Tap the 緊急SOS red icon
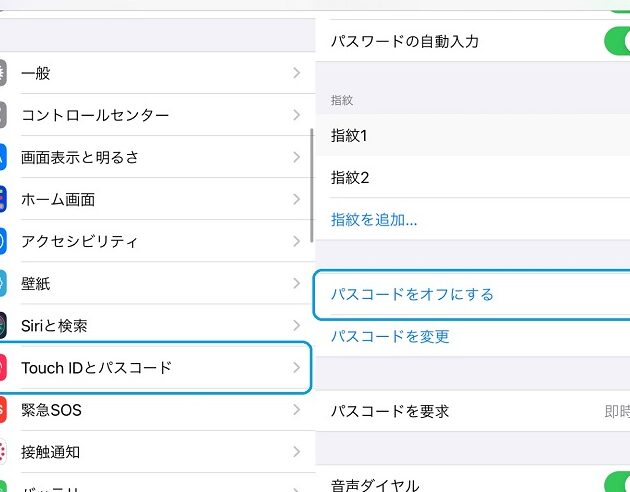 coord(3,410)
